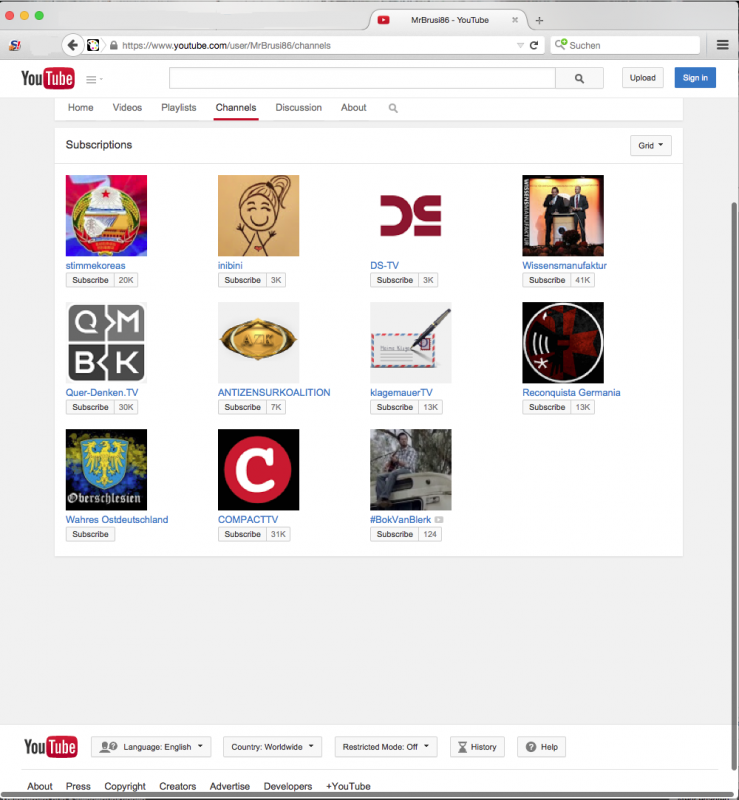This screenshot has width=739, height=800.
Task: Click the YouTube logo in the header
Action: coord(48,78)
